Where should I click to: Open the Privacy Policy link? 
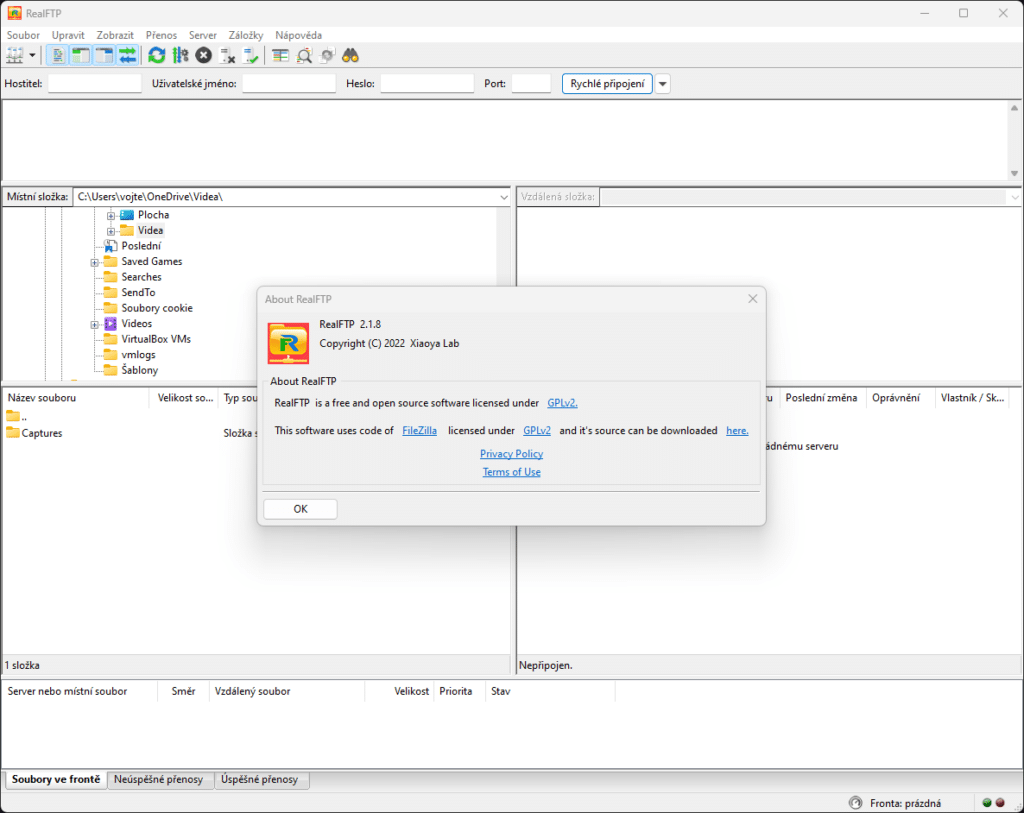511,454
